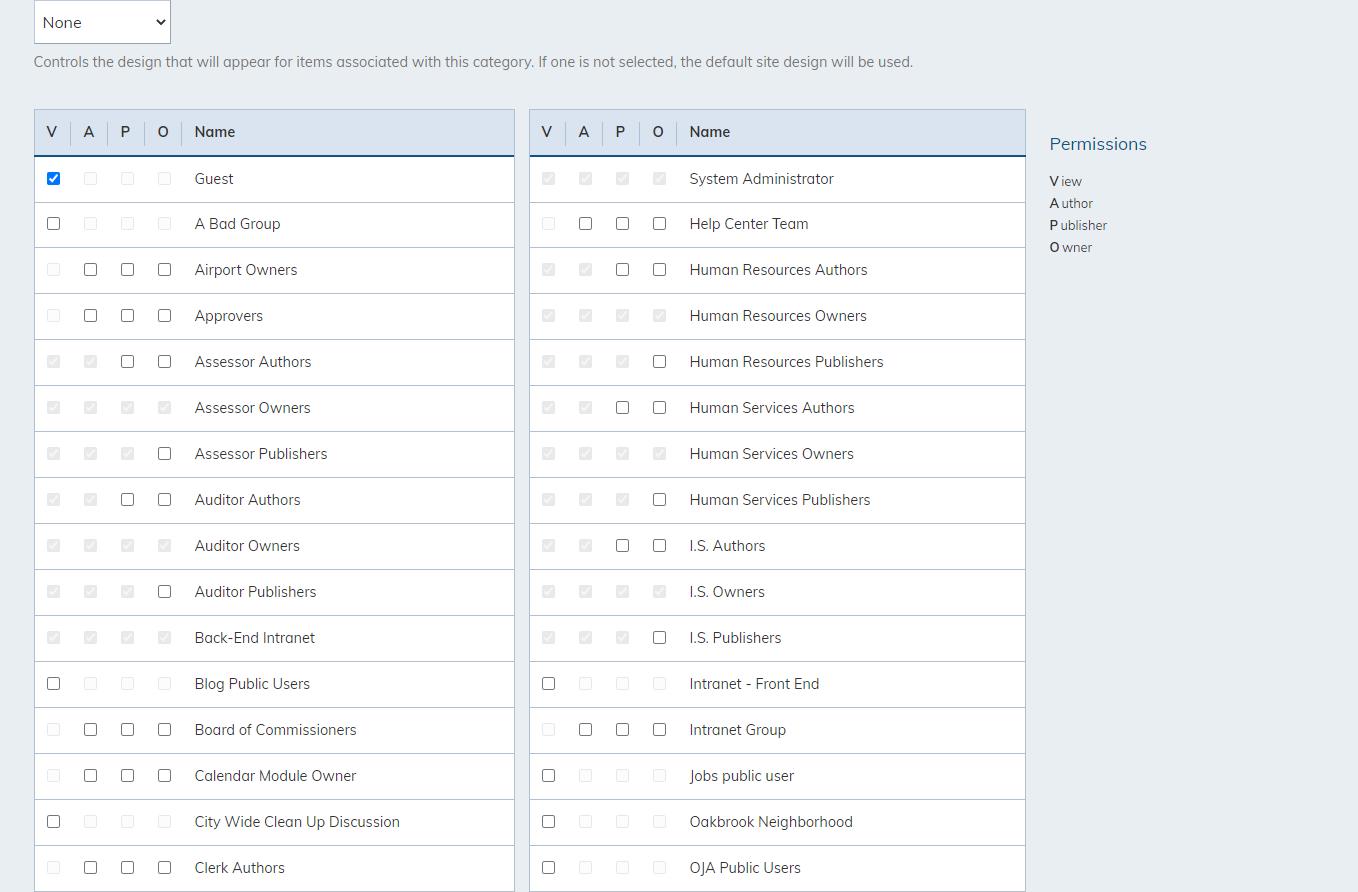The image size is (1358, 892).
Task: Check Publisher for I.S. Authors
Action: [x=623, y=546]
